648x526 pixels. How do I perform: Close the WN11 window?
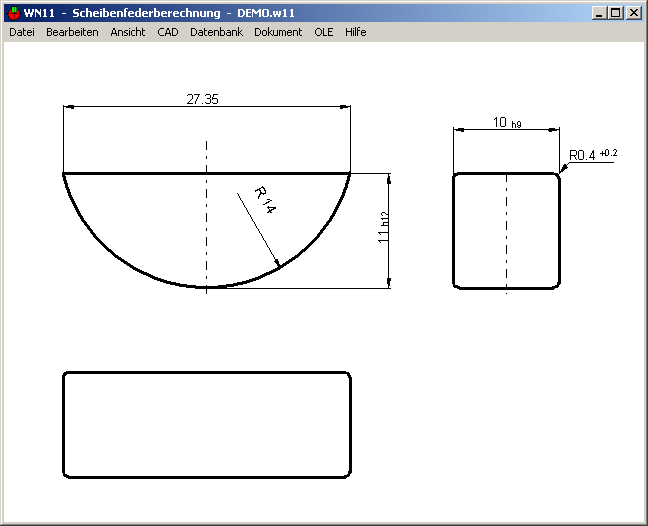632,13
